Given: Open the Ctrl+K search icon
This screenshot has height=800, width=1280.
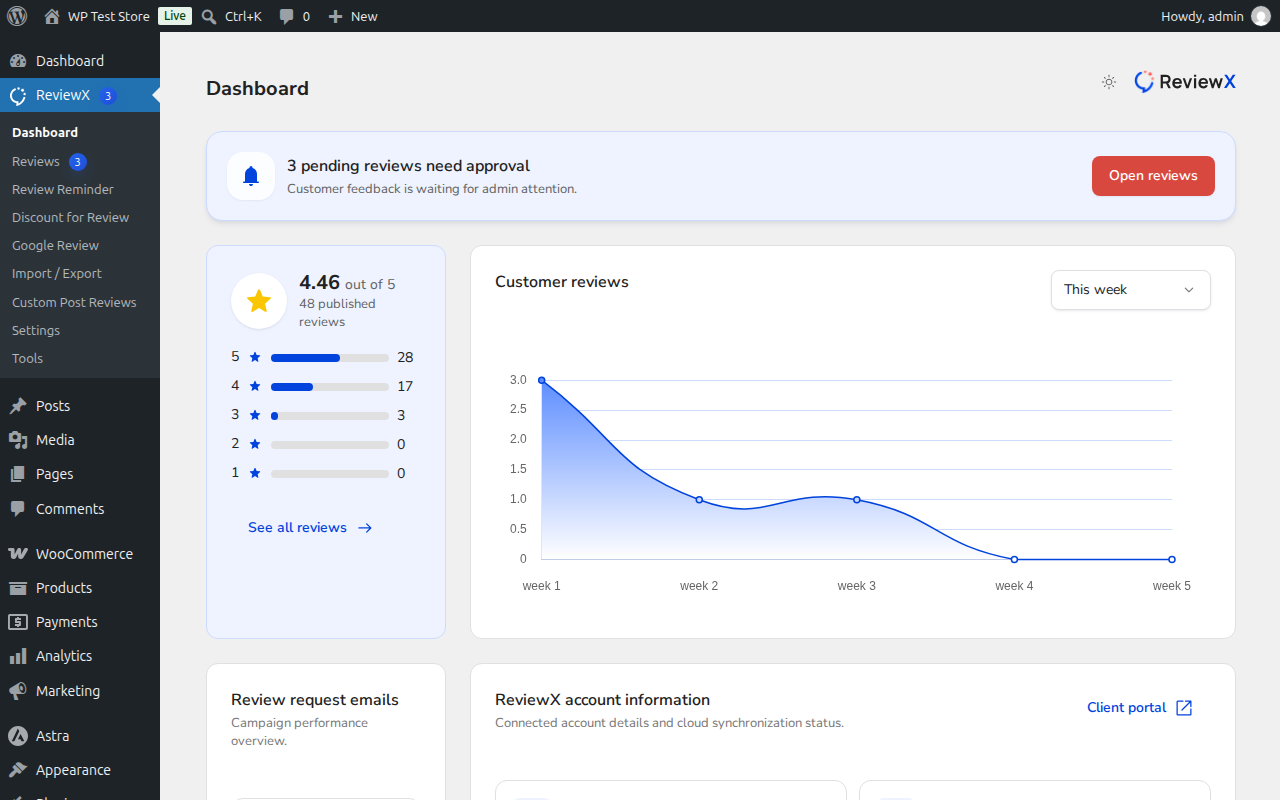Looking at the screenshot, I should coord(209,16).
